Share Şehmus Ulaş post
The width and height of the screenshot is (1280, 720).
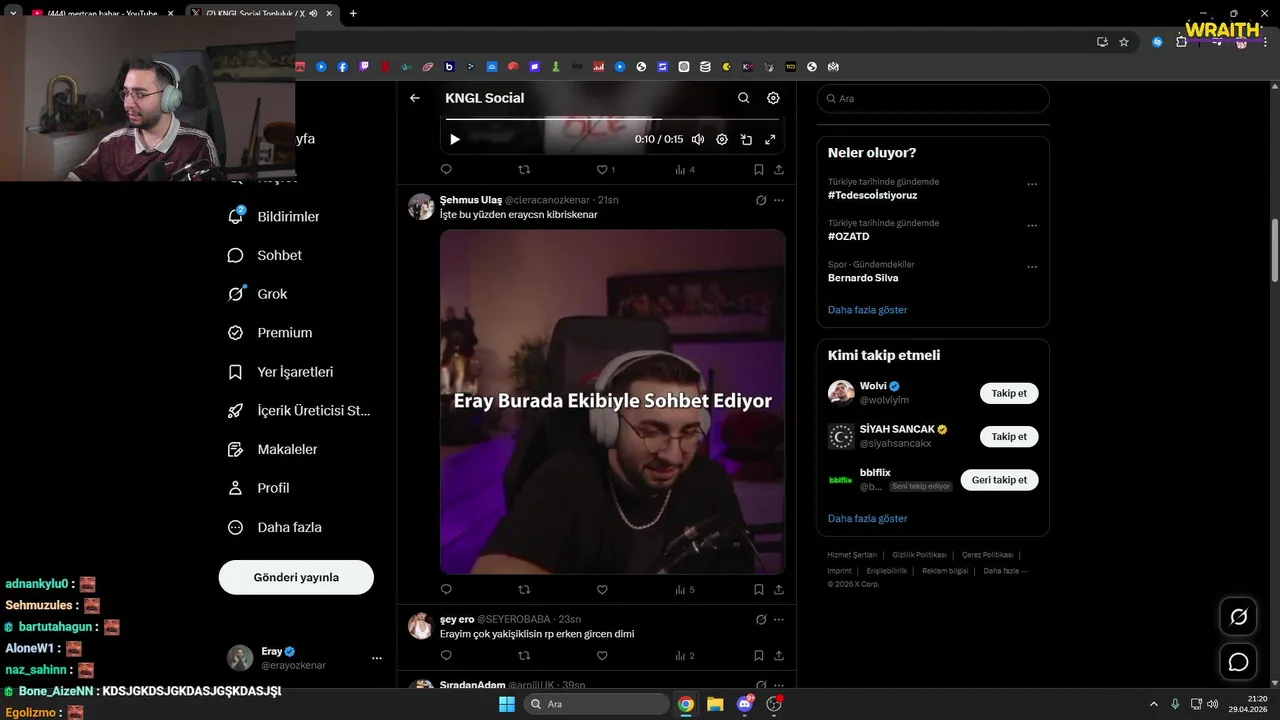tap(779, 590)
